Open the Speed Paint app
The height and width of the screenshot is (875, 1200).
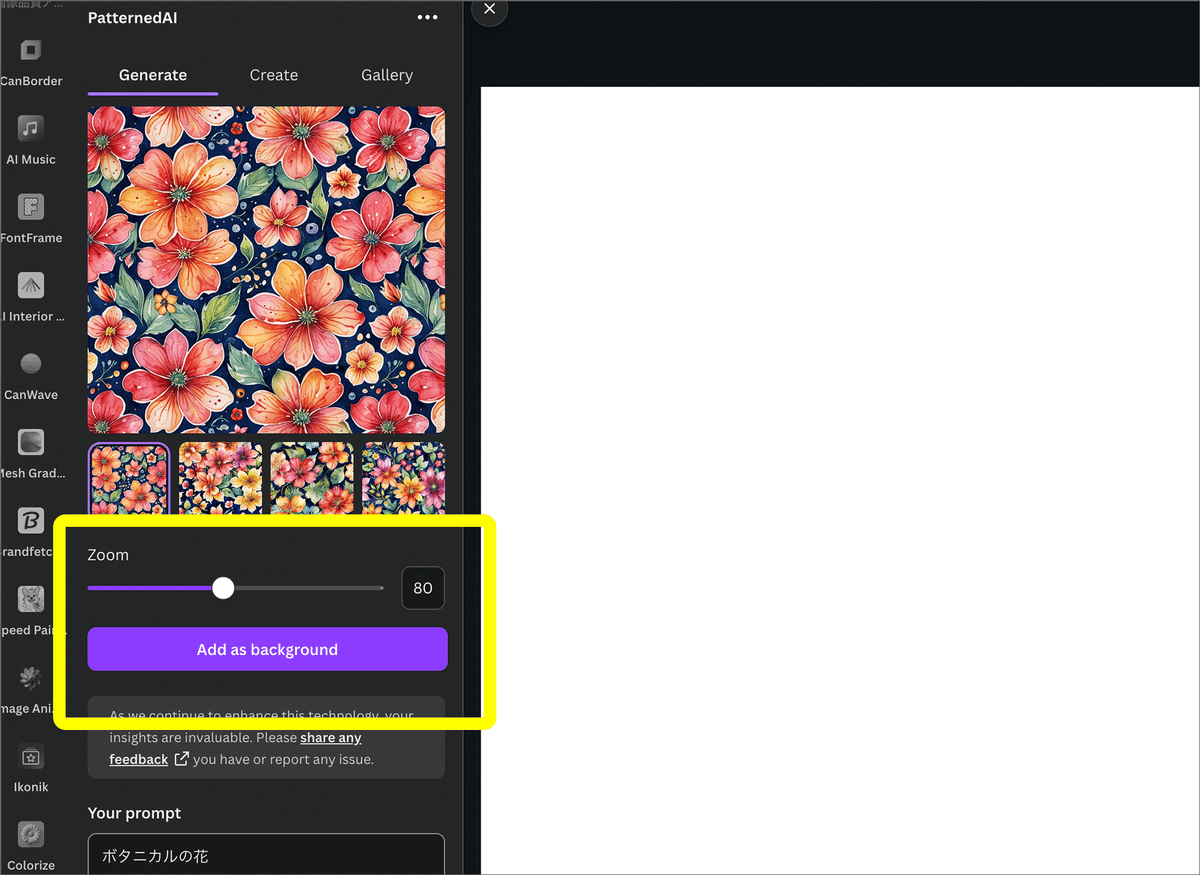point(30,600)
